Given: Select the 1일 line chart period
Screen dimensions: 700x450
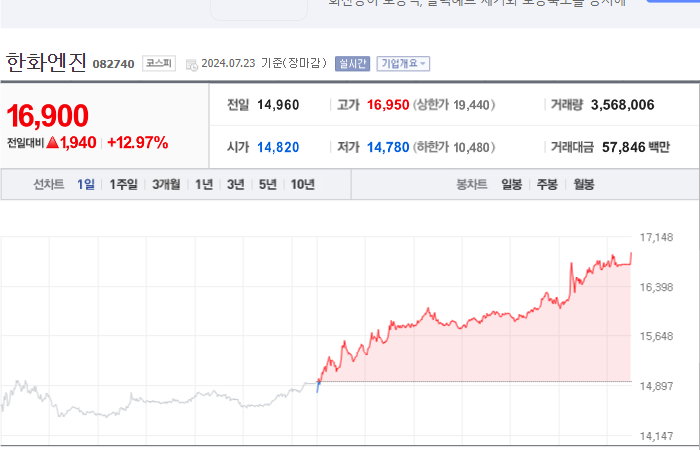Looking at the screenshot, I should (x=86, y=184).
